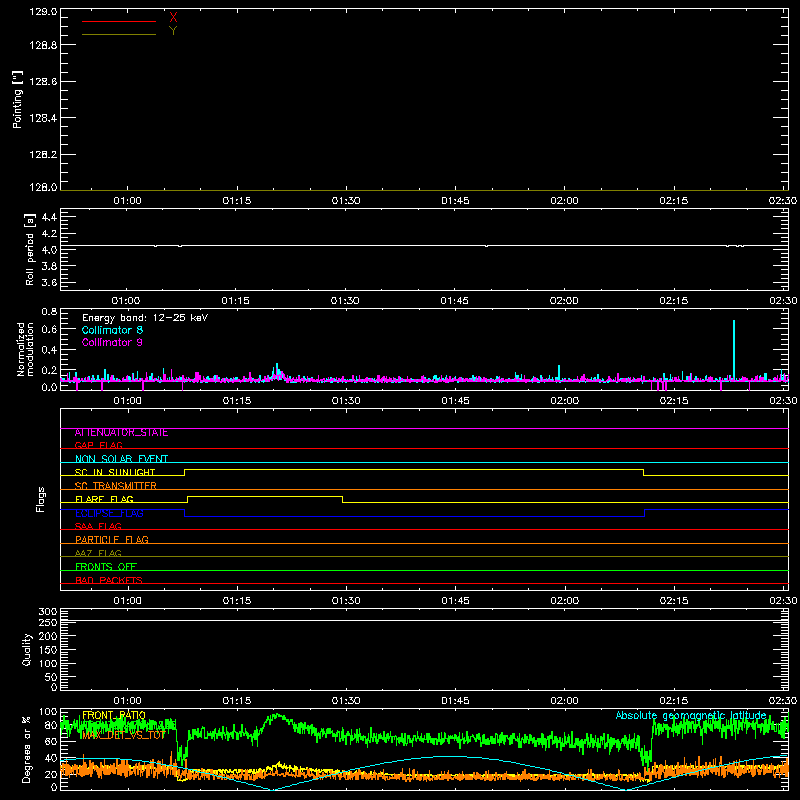Click the raised segment of the SC_IN_SUNLIGHT trace
The height and width of the screenshot is (800, 800).
tap(414, 469)
